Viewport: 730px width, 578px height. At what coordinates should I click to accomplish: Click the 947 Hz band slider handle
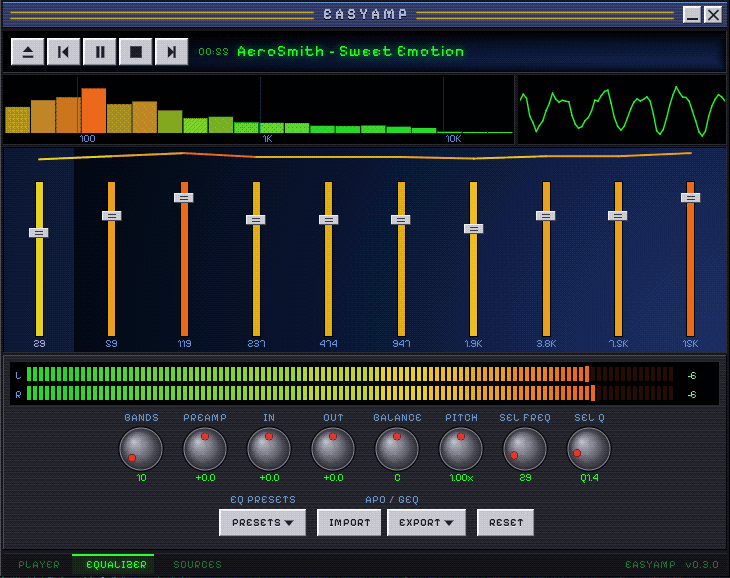pos(400,220)
